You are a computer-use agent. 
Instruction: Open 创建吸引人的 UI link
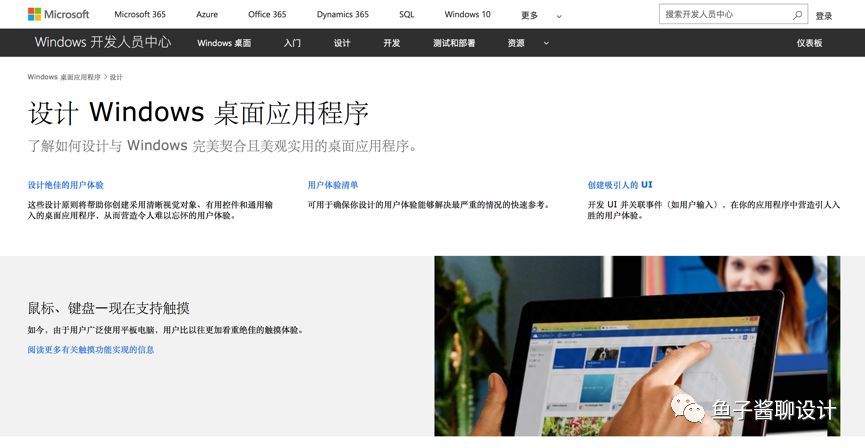[620, 185]
